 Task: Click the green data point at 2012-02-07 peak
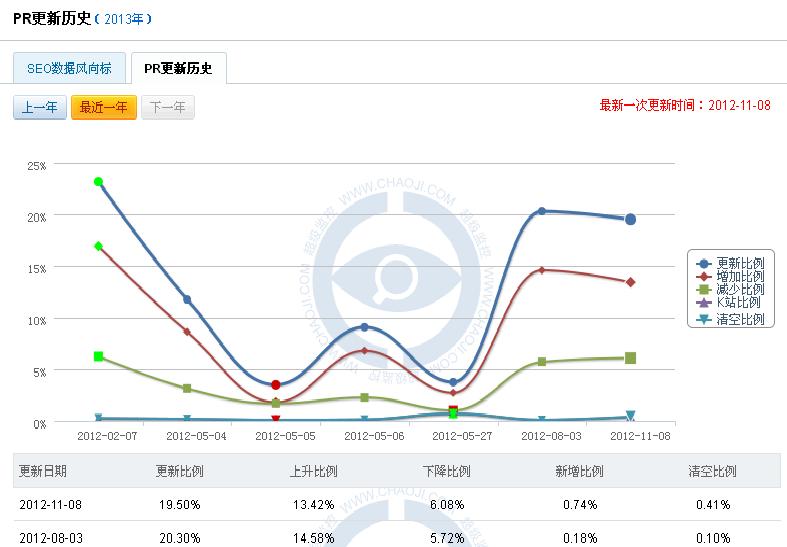coord(98,182)
